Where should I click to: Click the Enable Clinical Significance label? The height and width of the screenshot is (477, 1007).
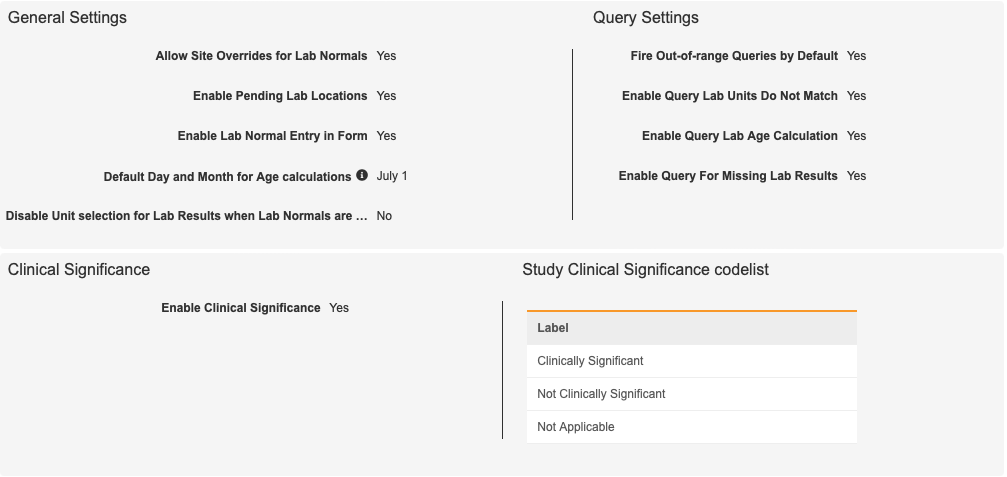coord(240,308)
